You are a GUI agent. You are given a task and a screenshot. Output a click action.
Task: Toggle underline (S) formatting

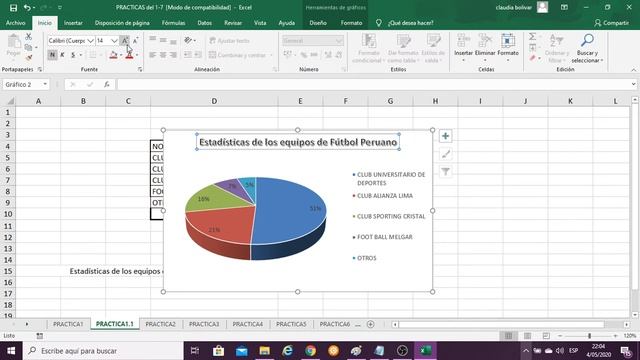tap(73, 55)
